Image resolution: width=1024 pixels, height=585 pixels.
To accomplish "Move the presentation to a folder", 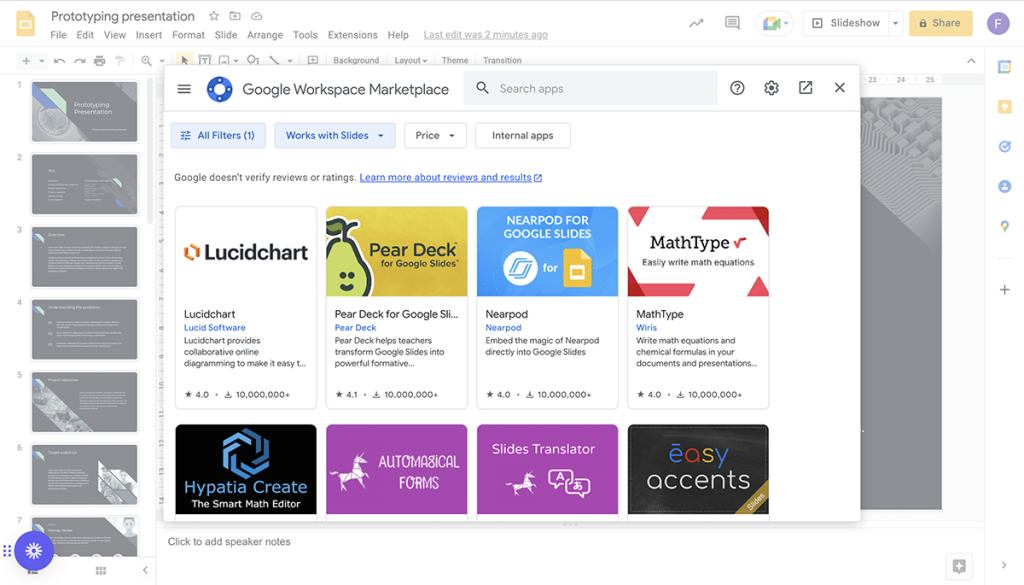I will coord(235,16).
